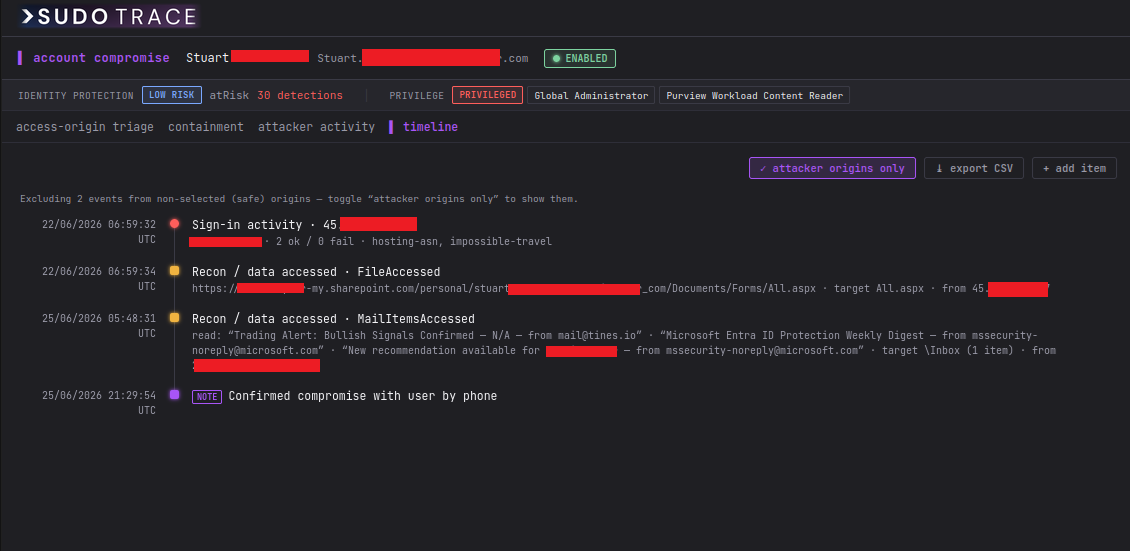Click the hosting-asn, impossible-travel detail line
1130x551 pixels.
tap(370, 241)
